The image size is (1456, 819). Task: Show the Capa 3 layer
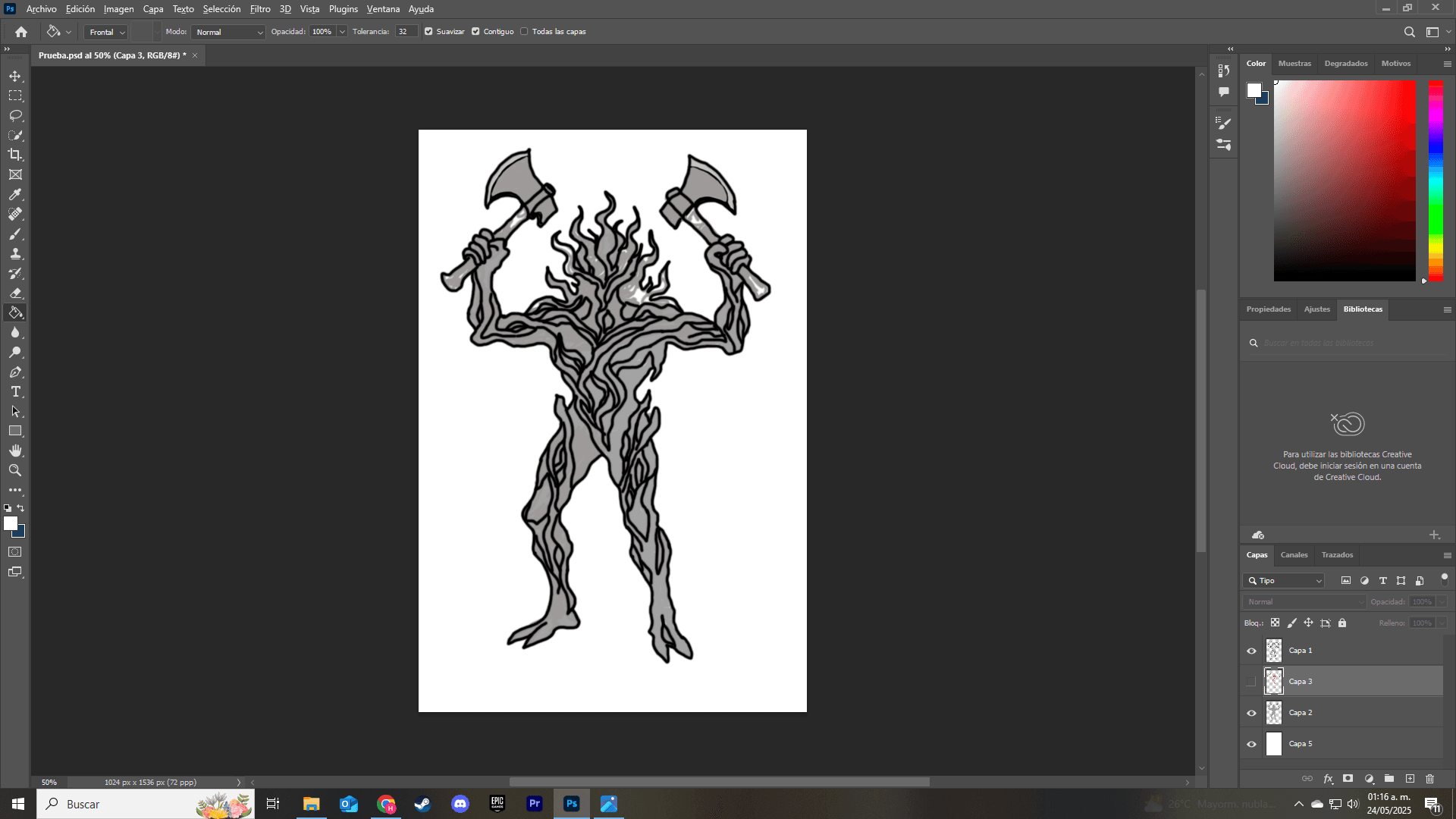(1251, 682)
